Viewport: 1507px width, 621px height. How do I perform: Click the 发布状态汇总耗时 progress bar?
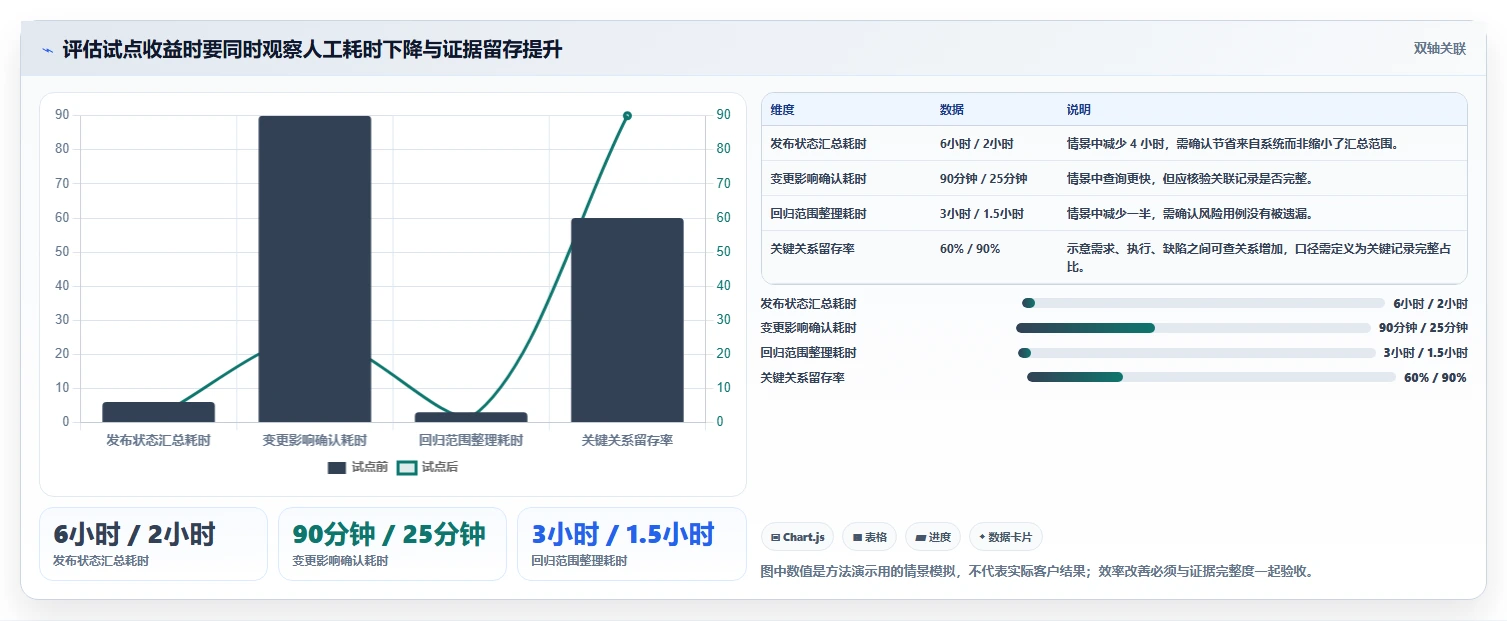(x=1203, y=303)
